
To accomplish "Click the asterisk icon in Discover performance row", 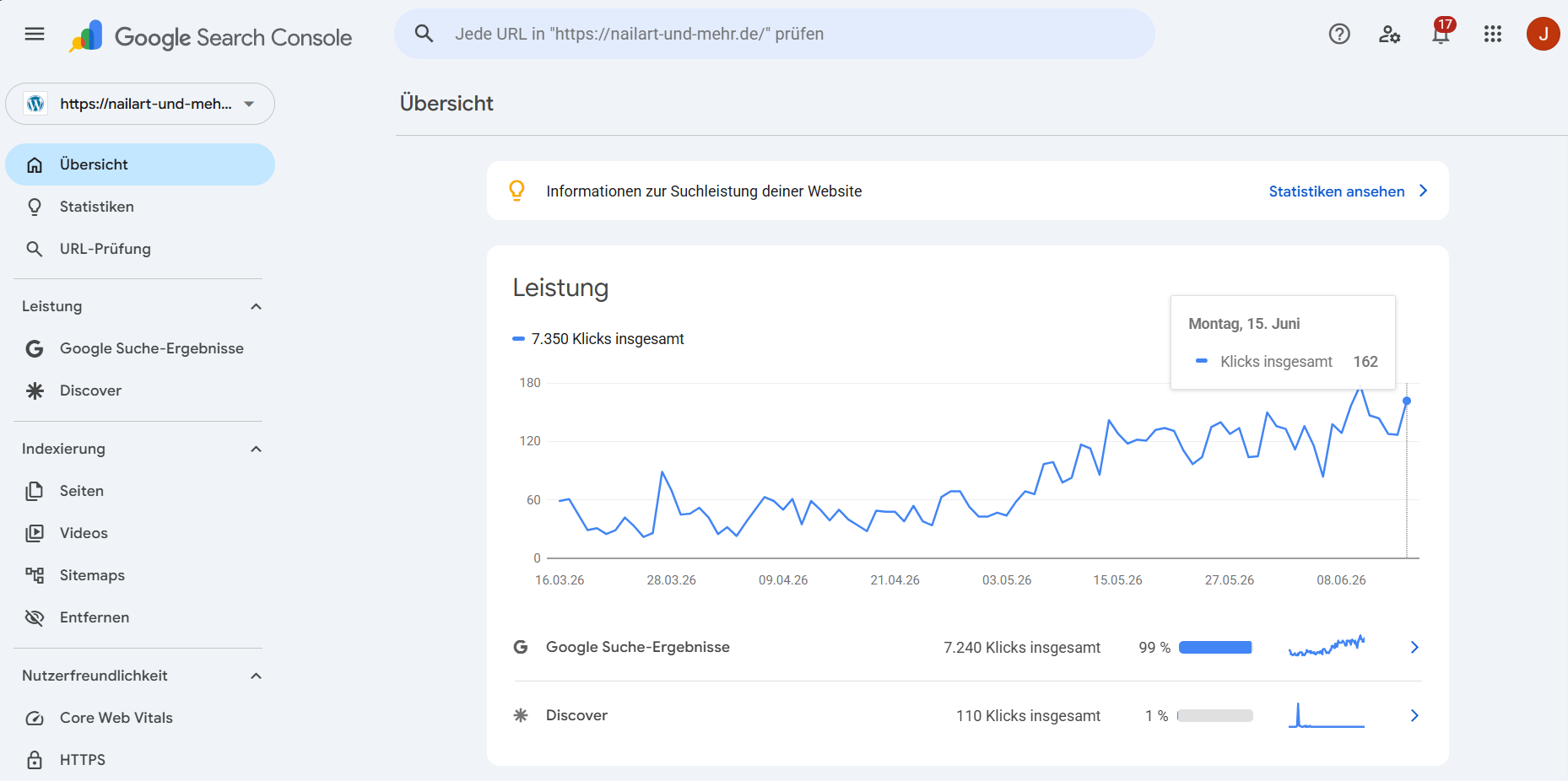I will [521, 715].
